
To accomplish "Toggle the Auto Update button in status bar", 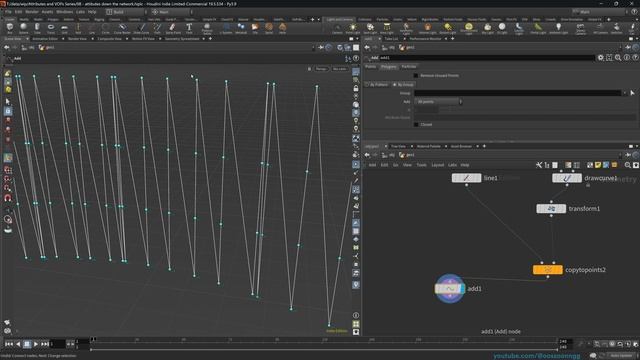I will [621, 356].
